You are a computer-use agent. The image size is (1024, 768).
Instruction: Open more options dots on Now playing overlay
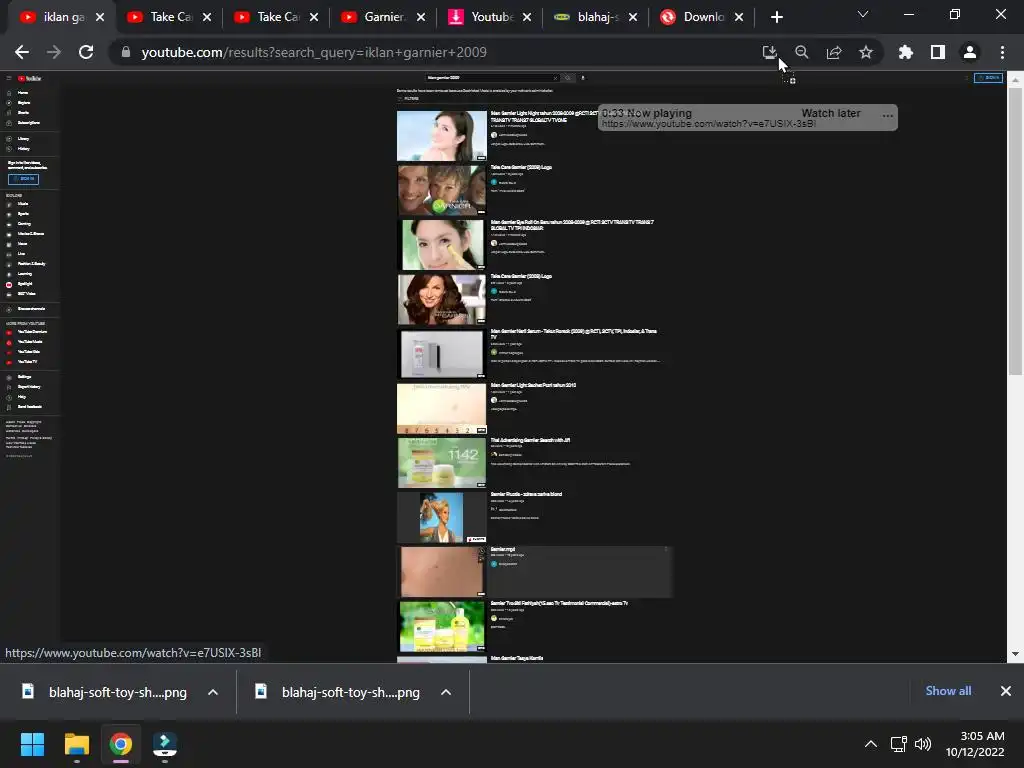pyautogui.click(x=888, y=115)
